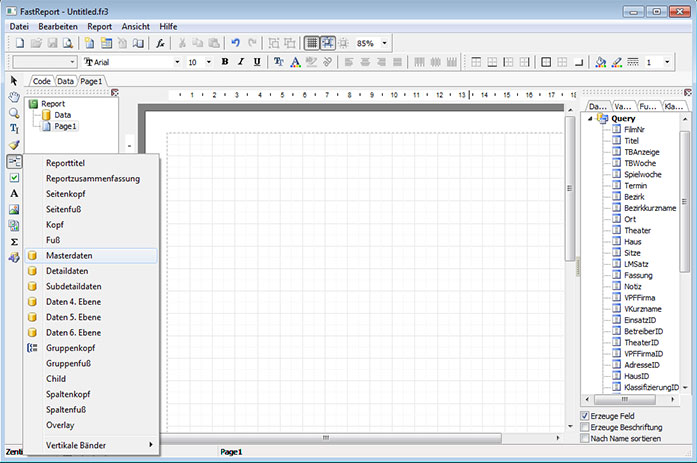Switch to the Code tab
This screenshot has height=463, width=697.
pyautogui.click(x=42, y=80)
